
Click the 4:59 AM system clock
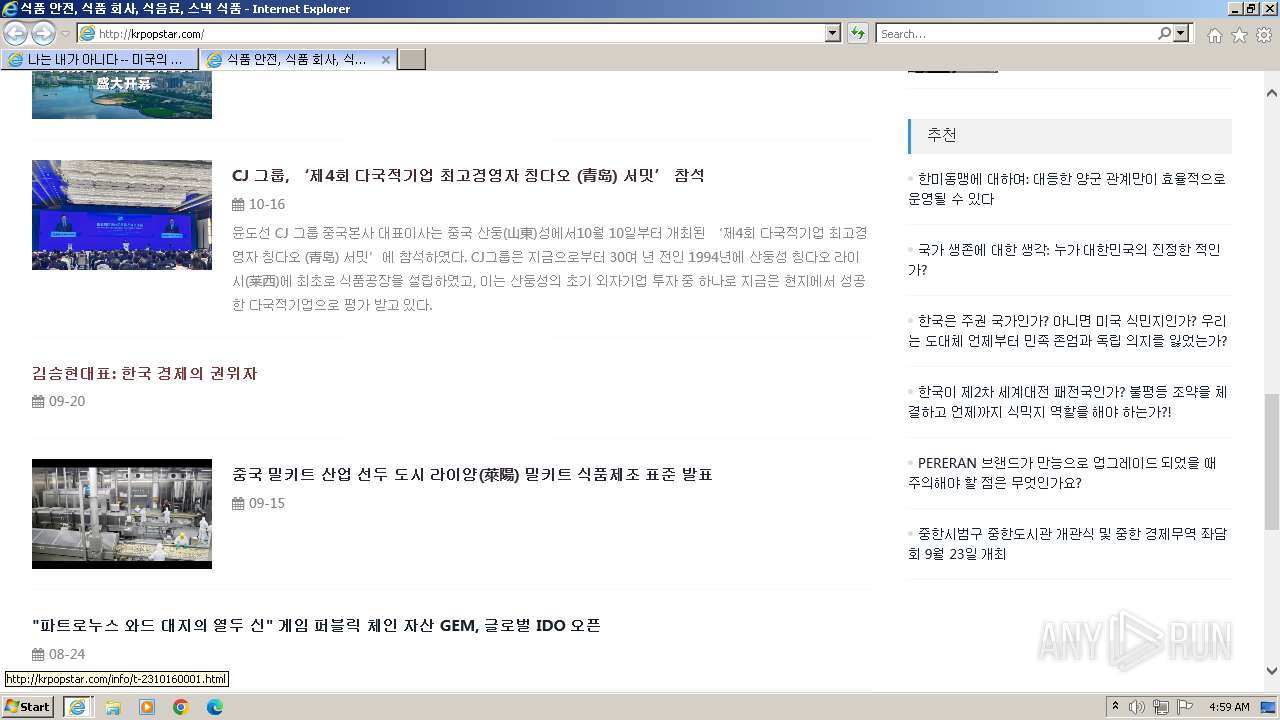tap(1229, 707)
